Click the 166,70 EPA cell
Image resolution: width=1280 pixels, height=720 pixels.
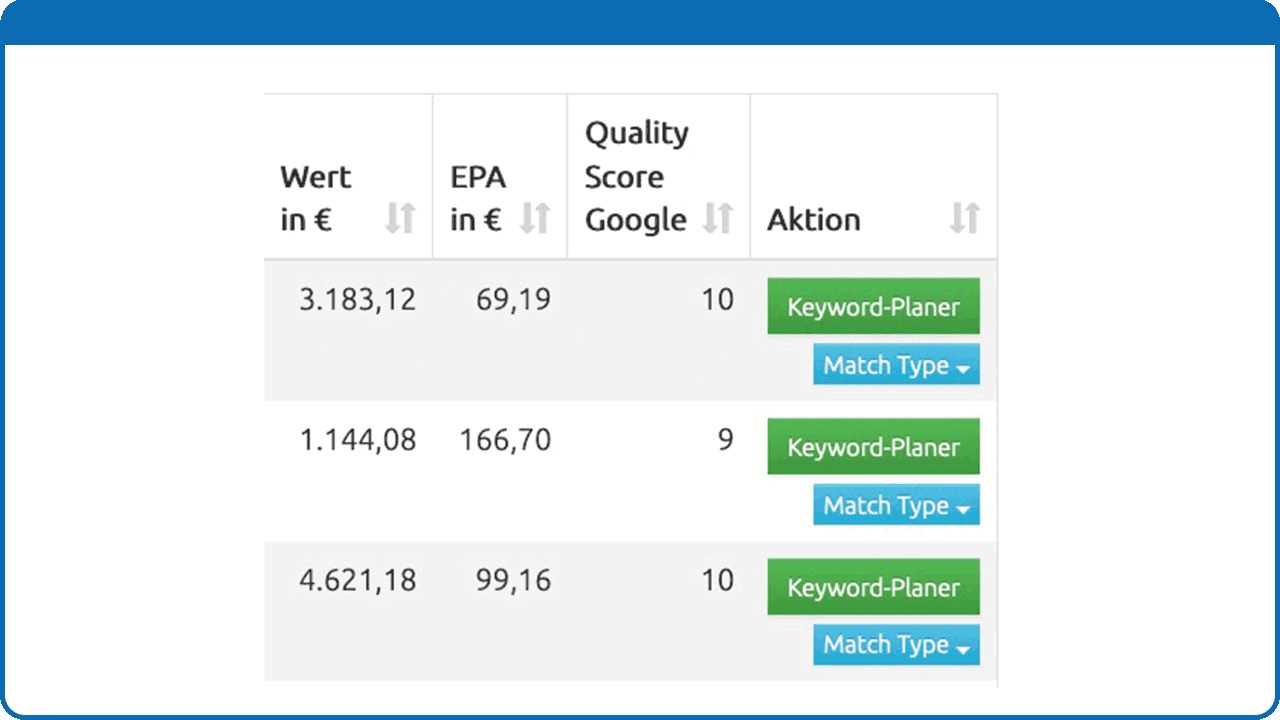pos(505,440)
